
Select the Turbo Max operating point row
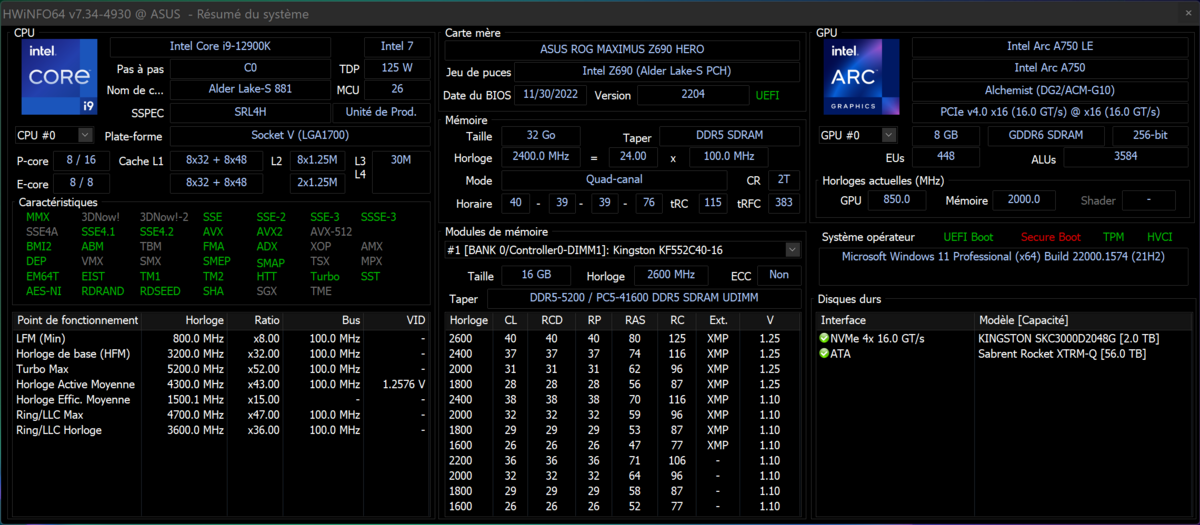click(x=222, y=369)
